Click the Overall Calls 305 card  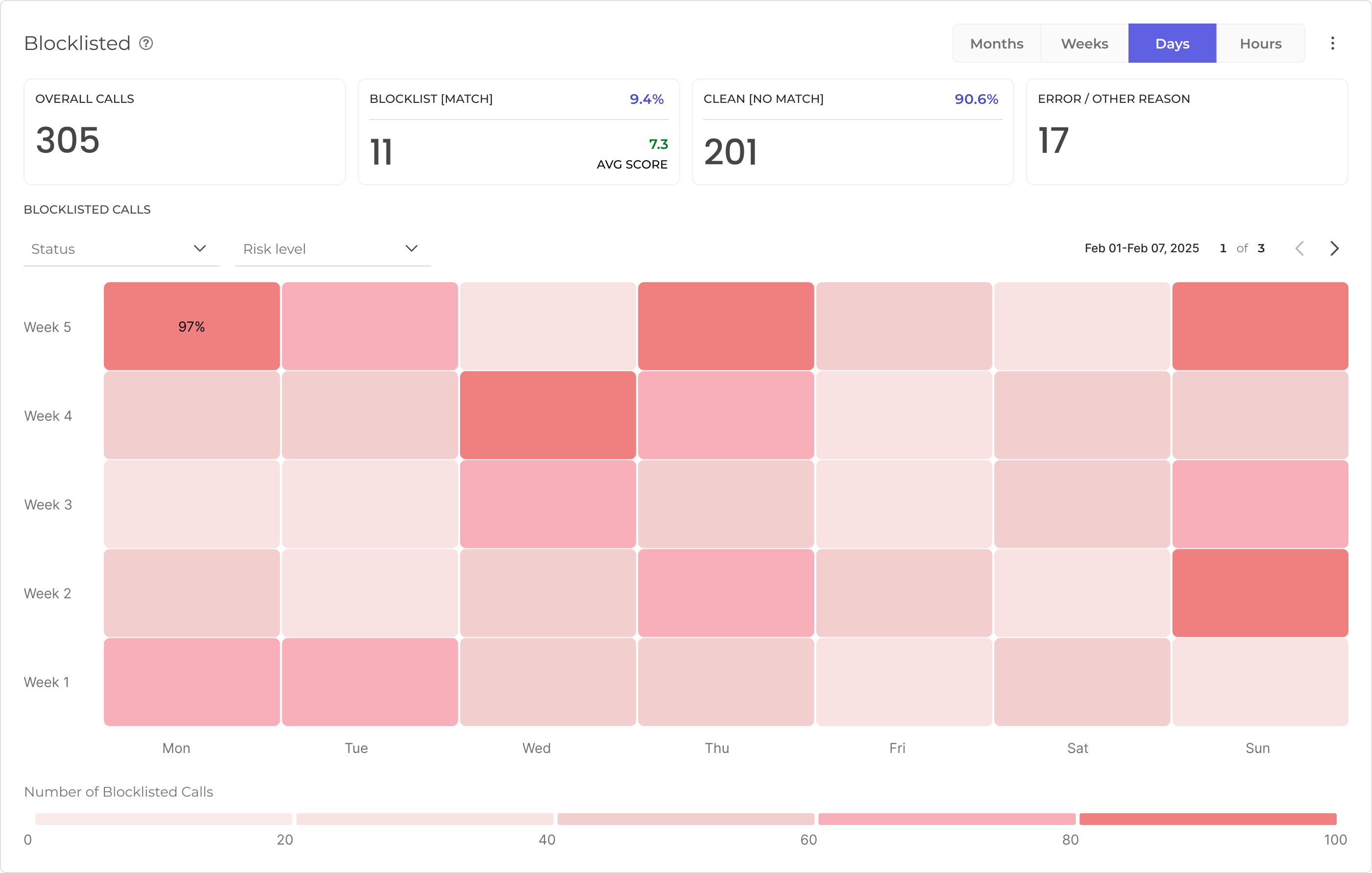point(185,132)
